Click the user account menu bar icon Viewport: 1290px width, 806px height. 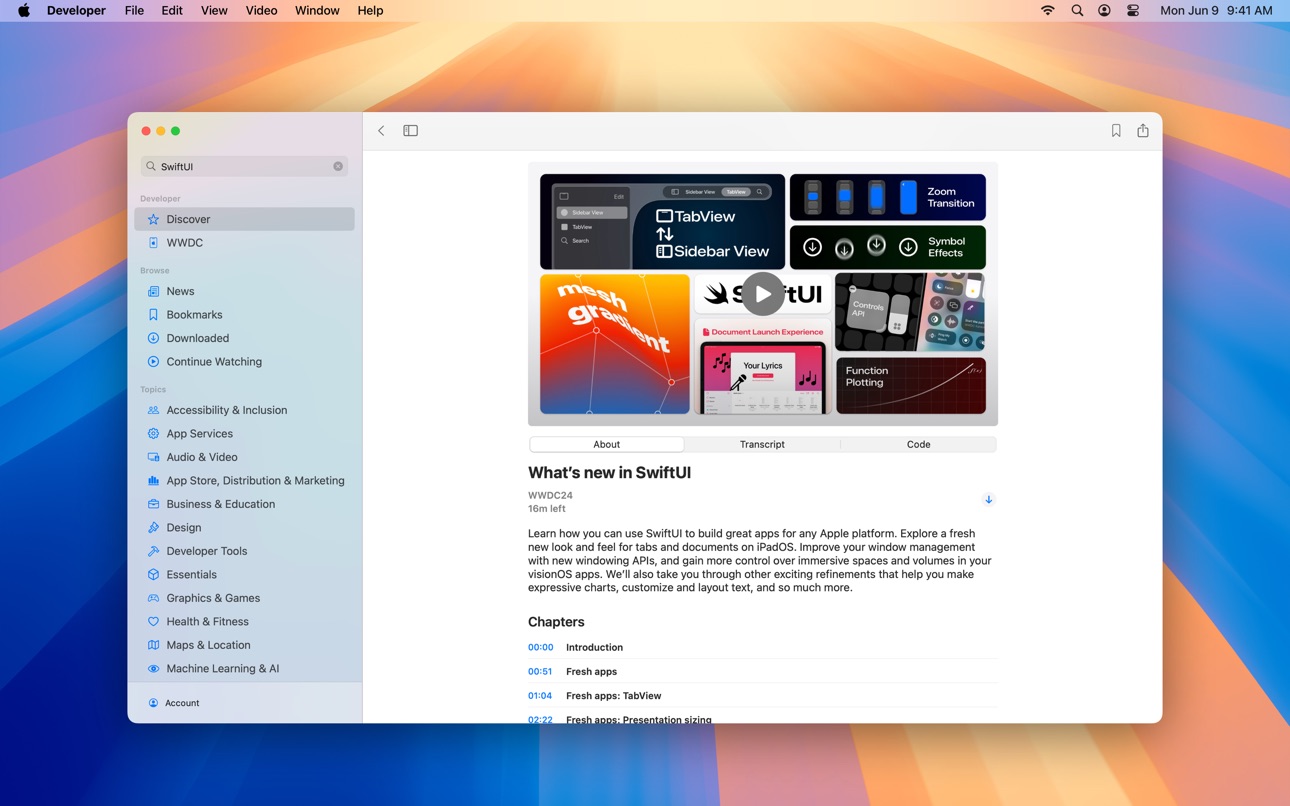coord(1104,10)
